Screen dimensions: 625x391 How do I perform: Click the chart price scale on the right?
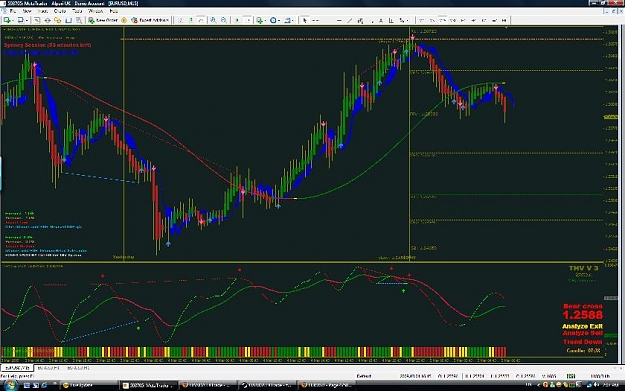(x=611, y=143)
